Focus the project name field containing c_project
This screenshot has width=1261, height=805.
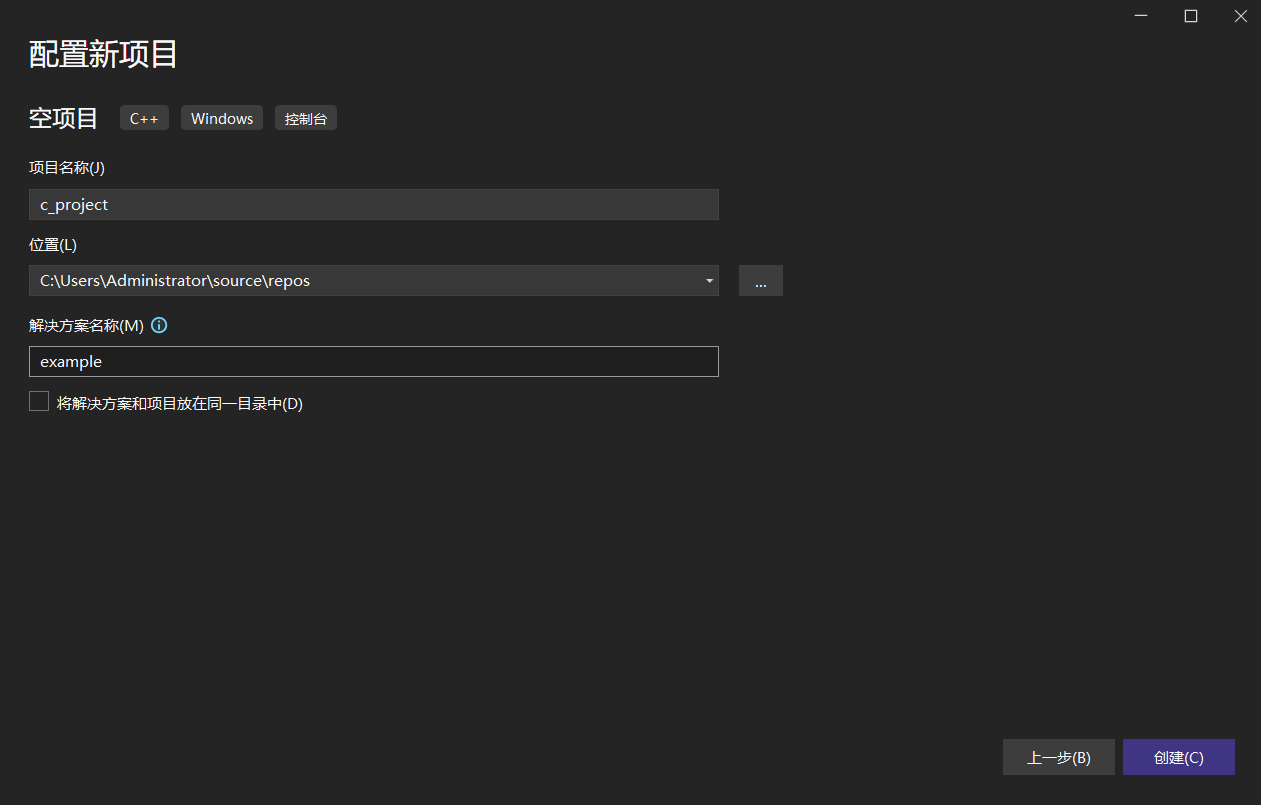[x=373, y=205]
